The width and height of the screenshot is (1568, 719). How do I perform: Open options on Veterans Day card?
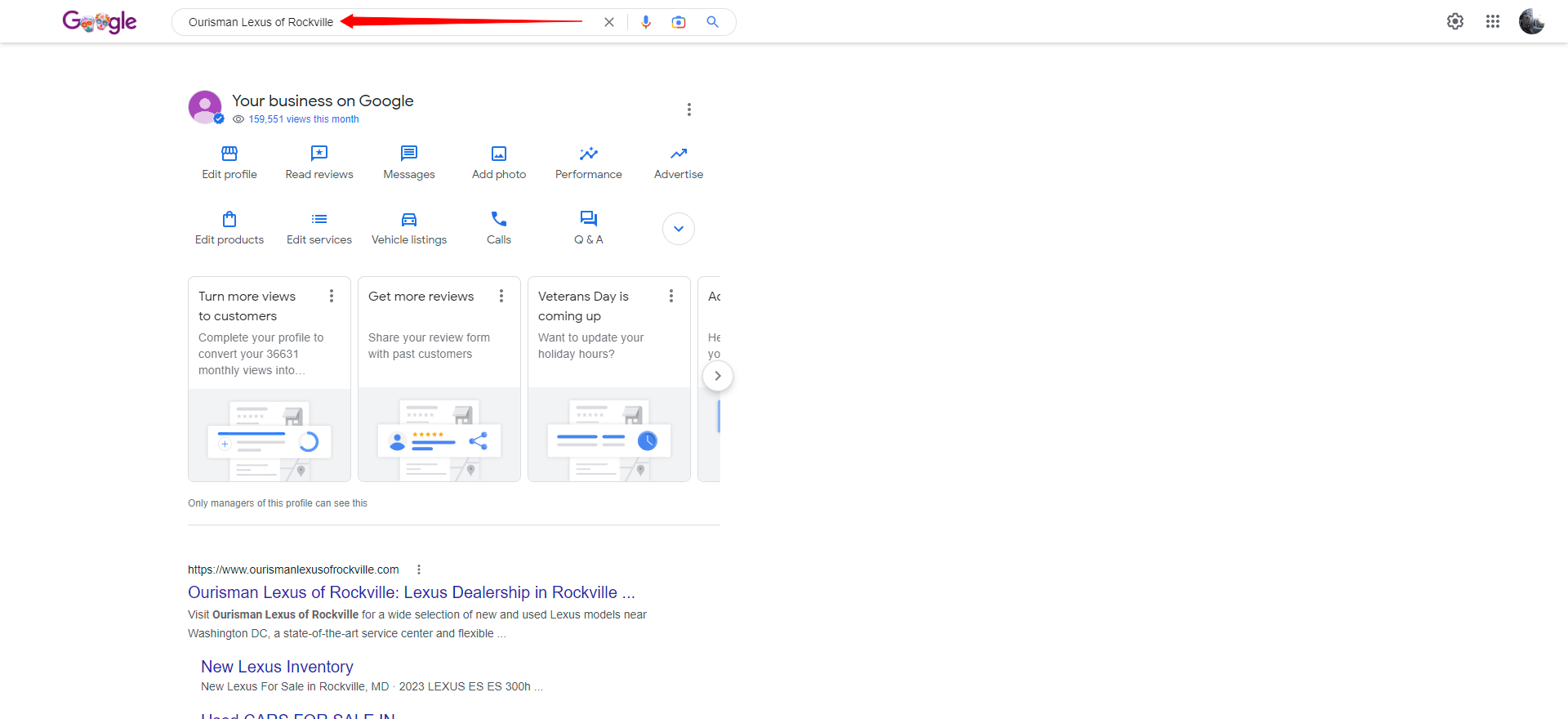pos(671,296)
